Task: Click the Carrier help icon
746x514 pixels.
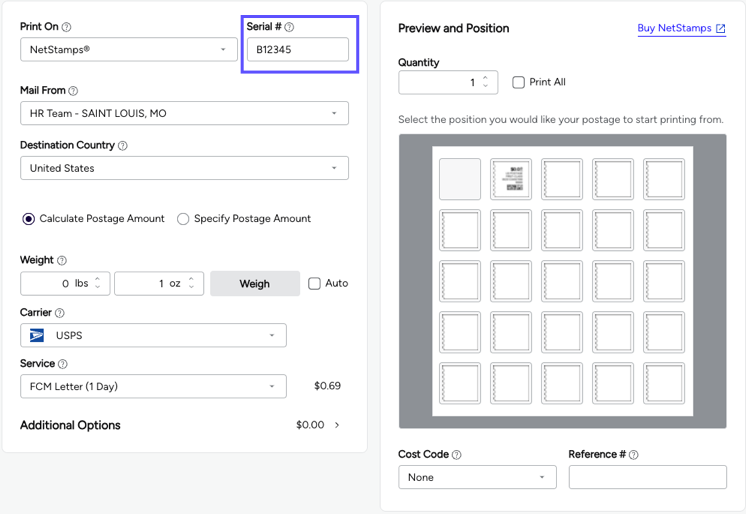Action: [59, 313]
